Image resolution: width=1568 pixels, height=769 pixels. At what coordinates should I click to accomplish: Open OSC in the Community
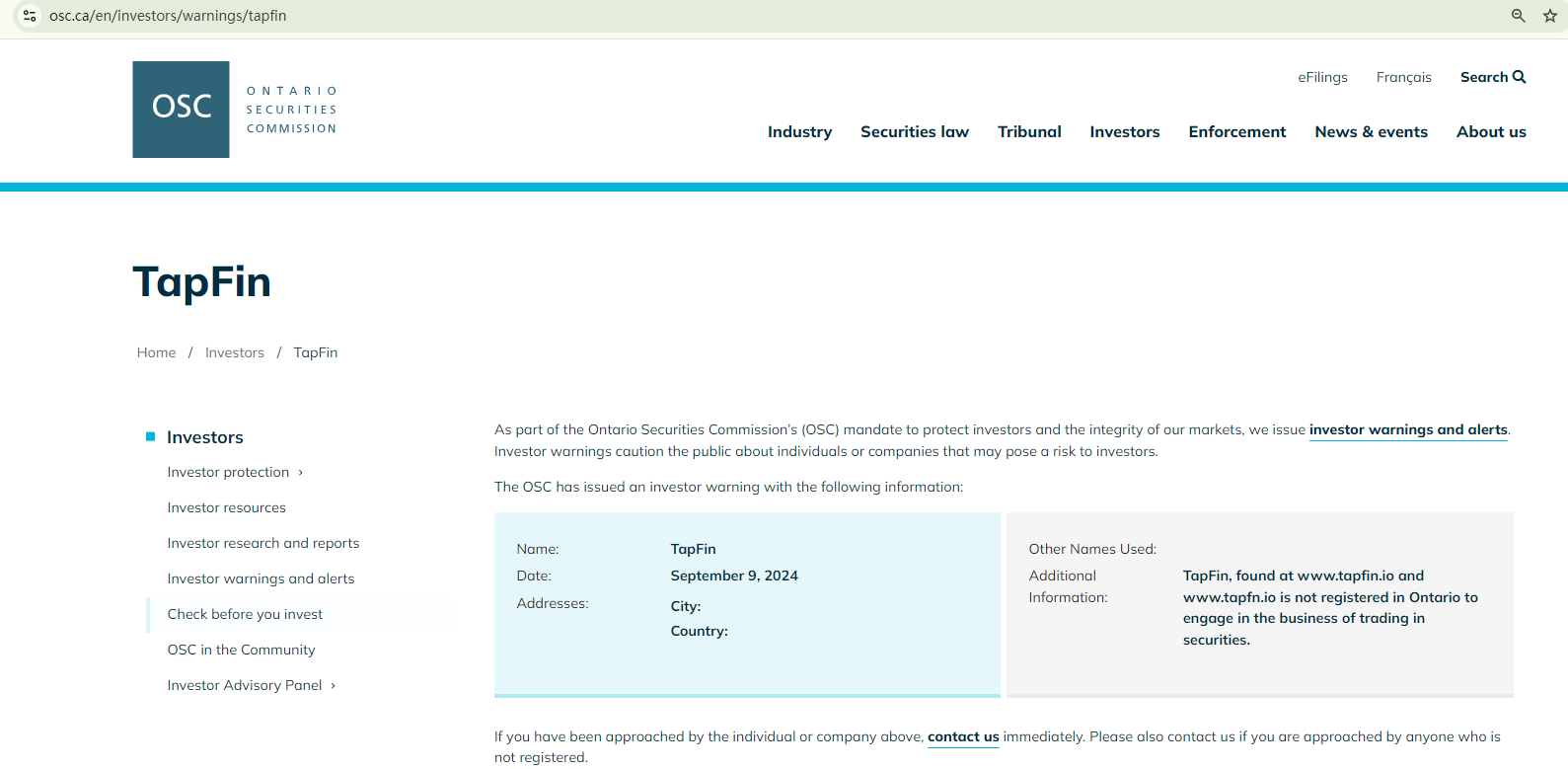[242, 650]
